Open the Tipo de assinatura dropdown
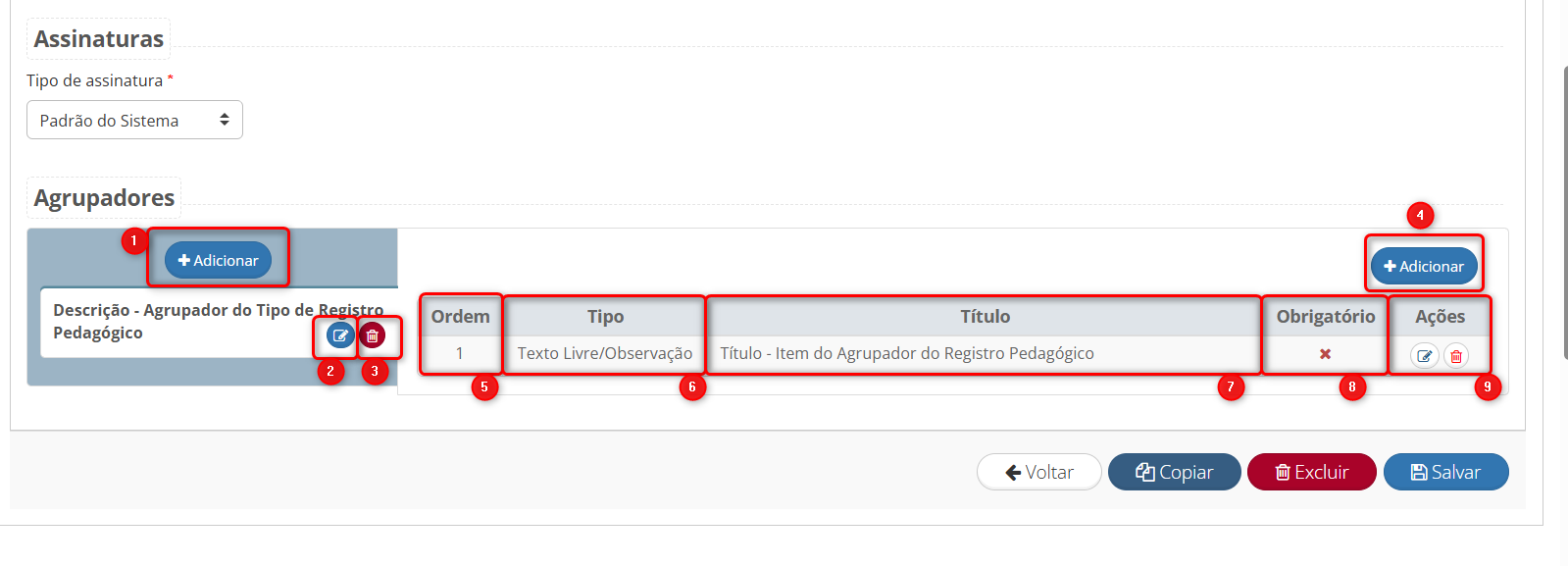The height and width of the screenshot is (566, 1568). [x=134, y=120]
